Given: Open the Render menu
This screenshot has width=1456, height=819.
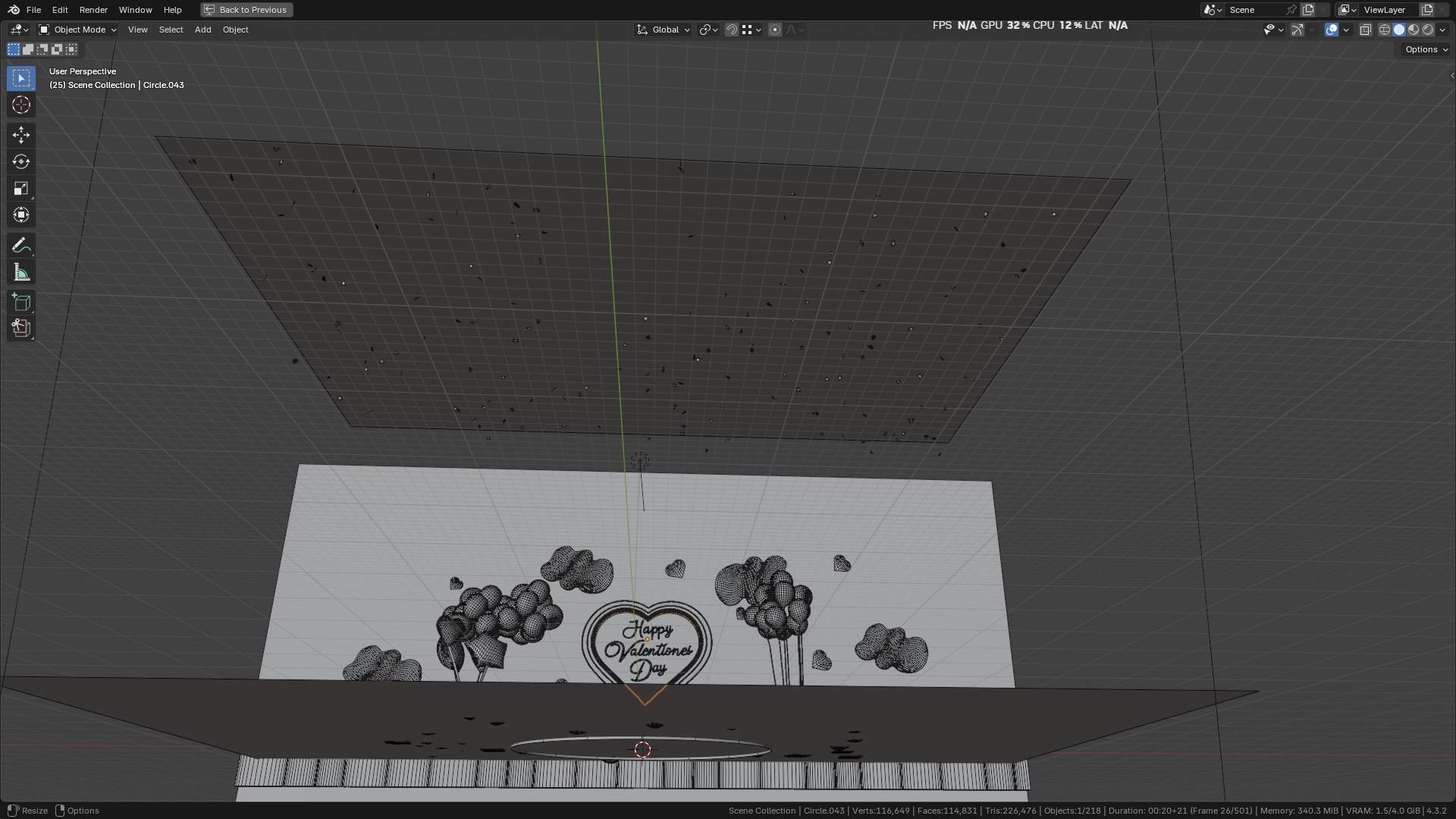Looking at the screenshot, I should point(93,10).
